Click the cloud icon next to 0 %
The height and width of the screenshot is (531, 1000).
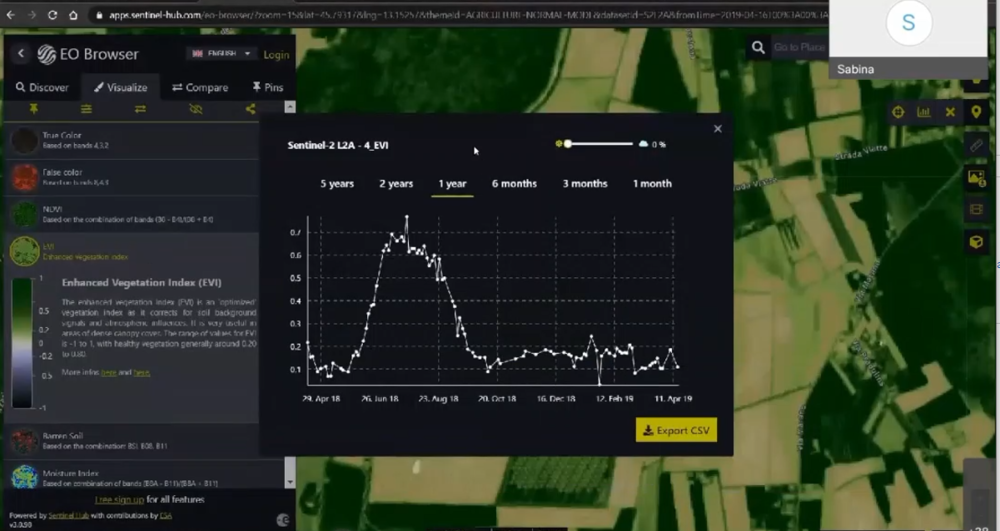point(643,144)
